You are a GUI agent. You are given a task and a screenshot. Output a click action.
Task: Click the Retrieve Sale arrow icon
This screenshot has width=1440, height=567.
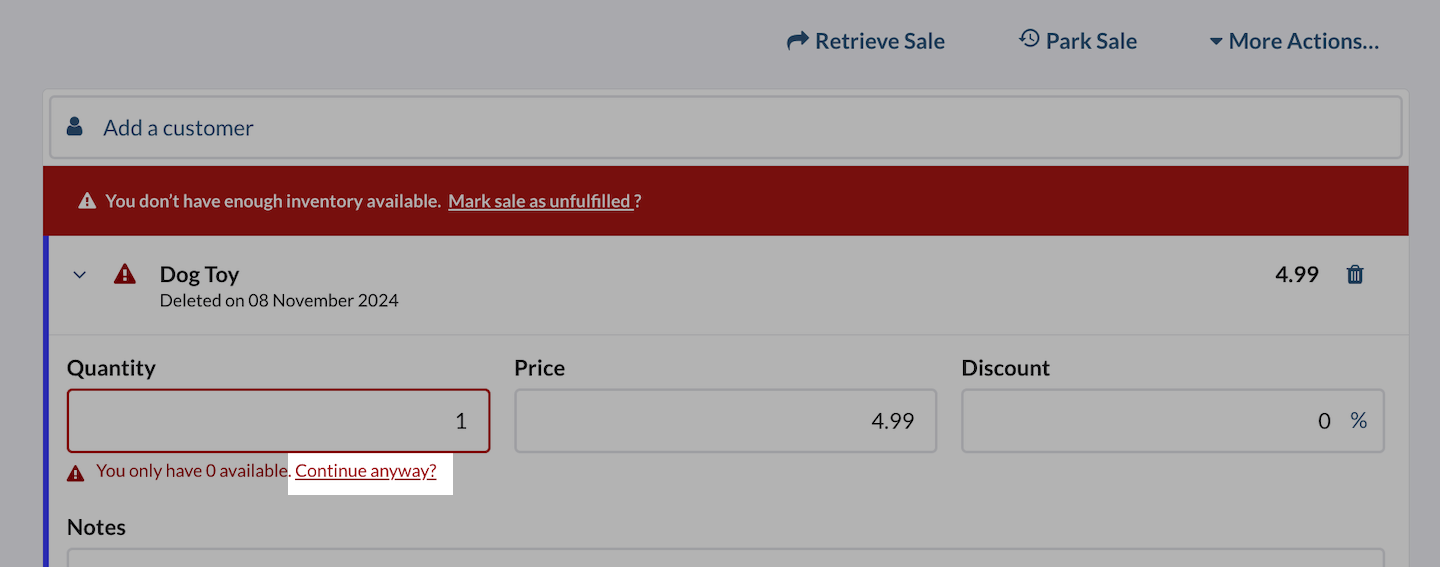797,41
